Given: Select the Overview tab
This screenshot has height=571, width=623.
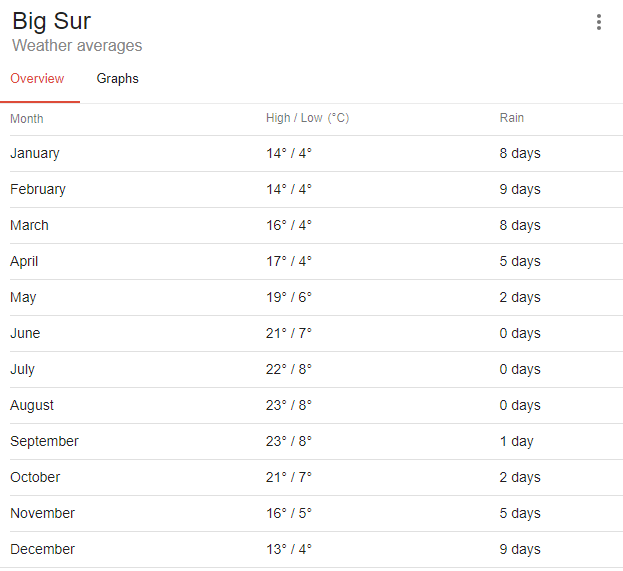Looking at the screenshot, I should click(37, 79).
